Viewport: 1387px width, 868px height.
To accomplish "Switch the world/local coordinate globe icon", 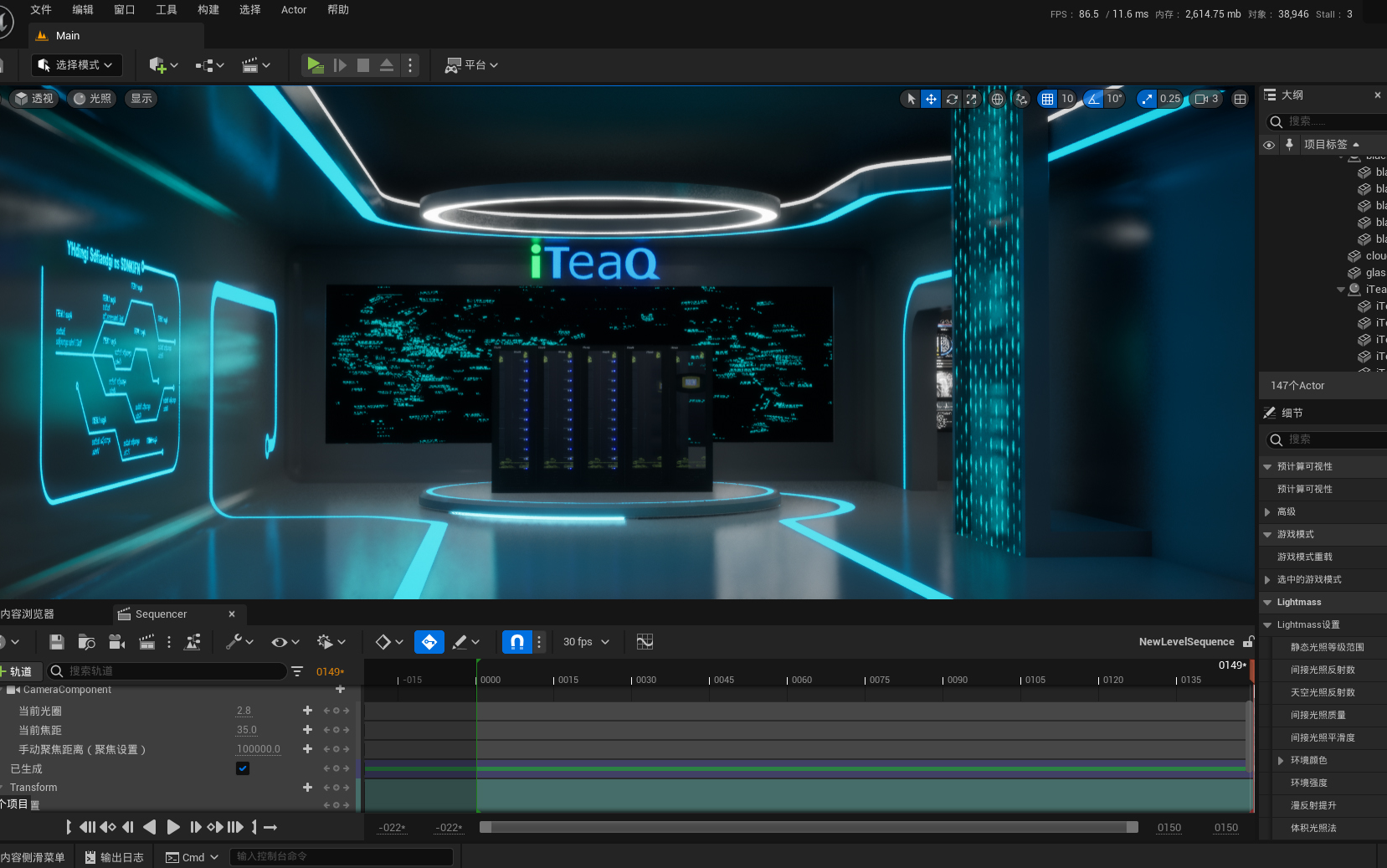I will tap(997, 99).
